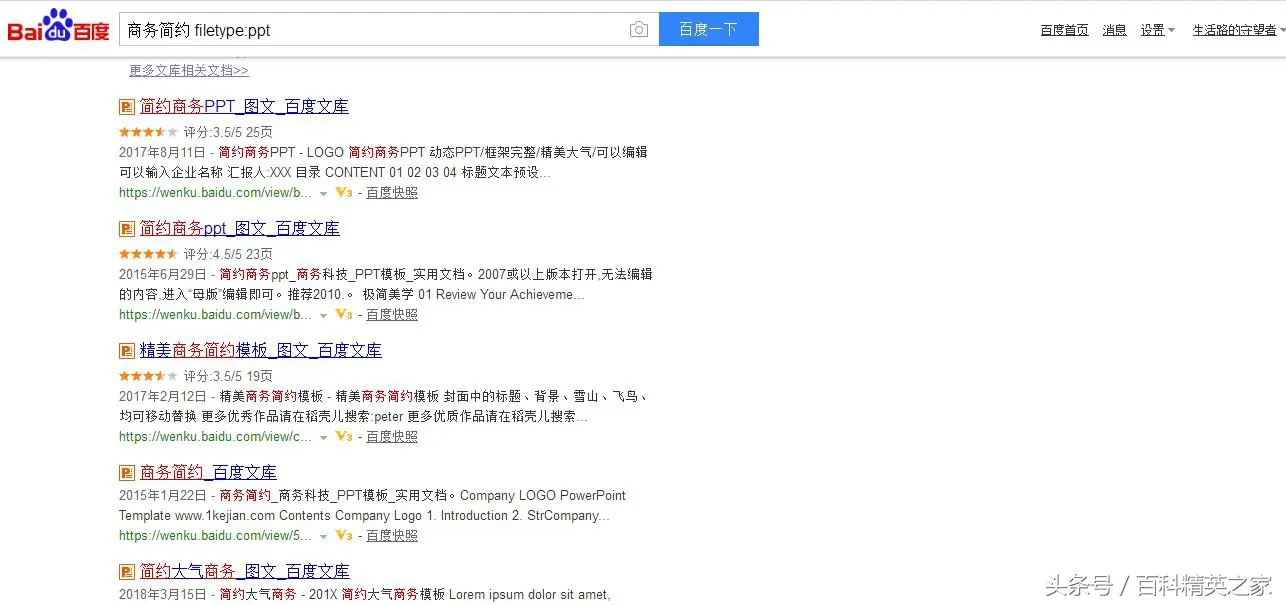Expand URL dropdown arrow of 2015年1月22日 result
The height and width of the screenshot is (605, 1286).
tap(323, 537)
